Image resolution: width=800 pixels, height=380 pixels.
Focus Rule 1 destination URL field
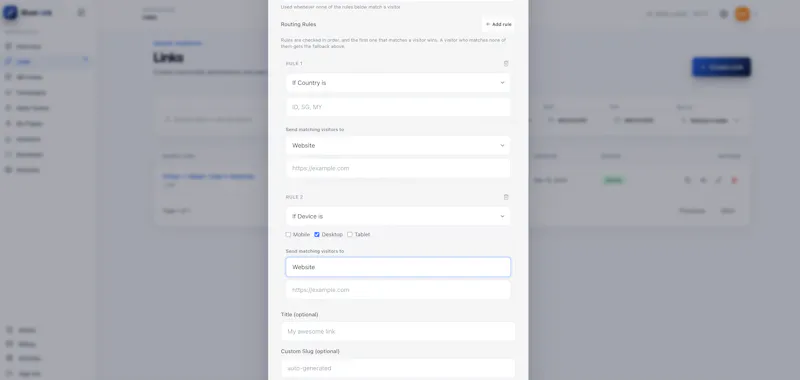coord(398,168)
